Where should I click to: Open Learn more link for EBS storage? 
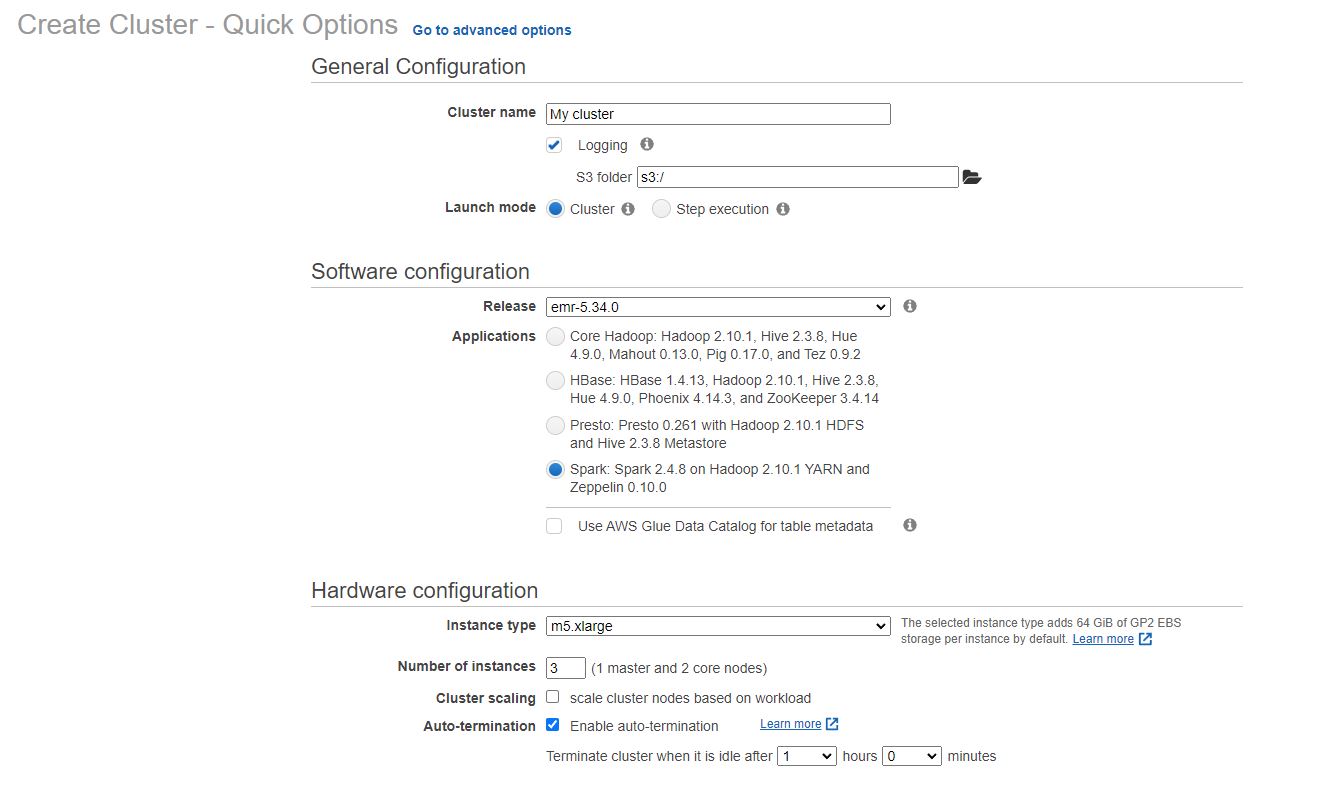point(1103,639)
